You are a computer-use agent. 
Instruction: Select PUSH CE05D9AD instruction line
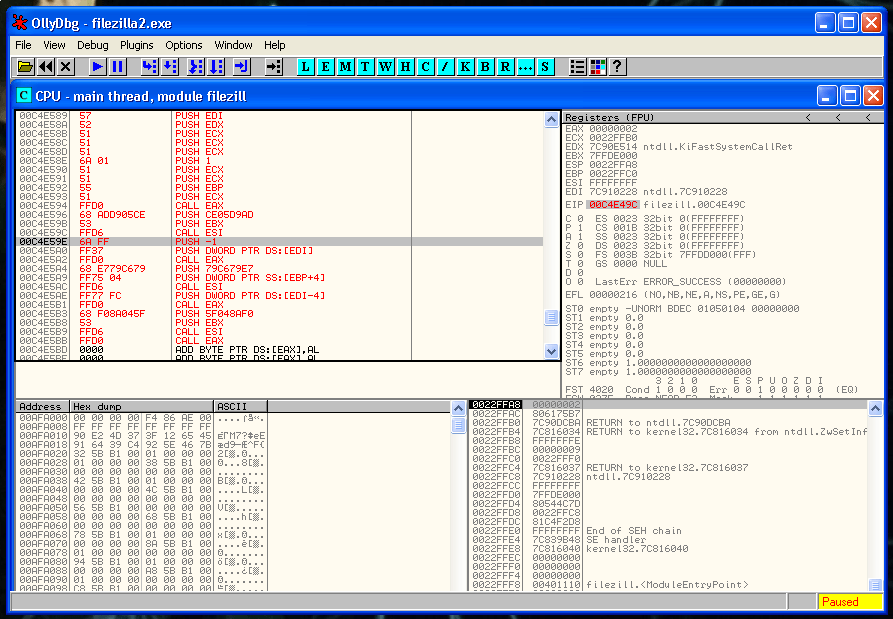pos(279,215)
